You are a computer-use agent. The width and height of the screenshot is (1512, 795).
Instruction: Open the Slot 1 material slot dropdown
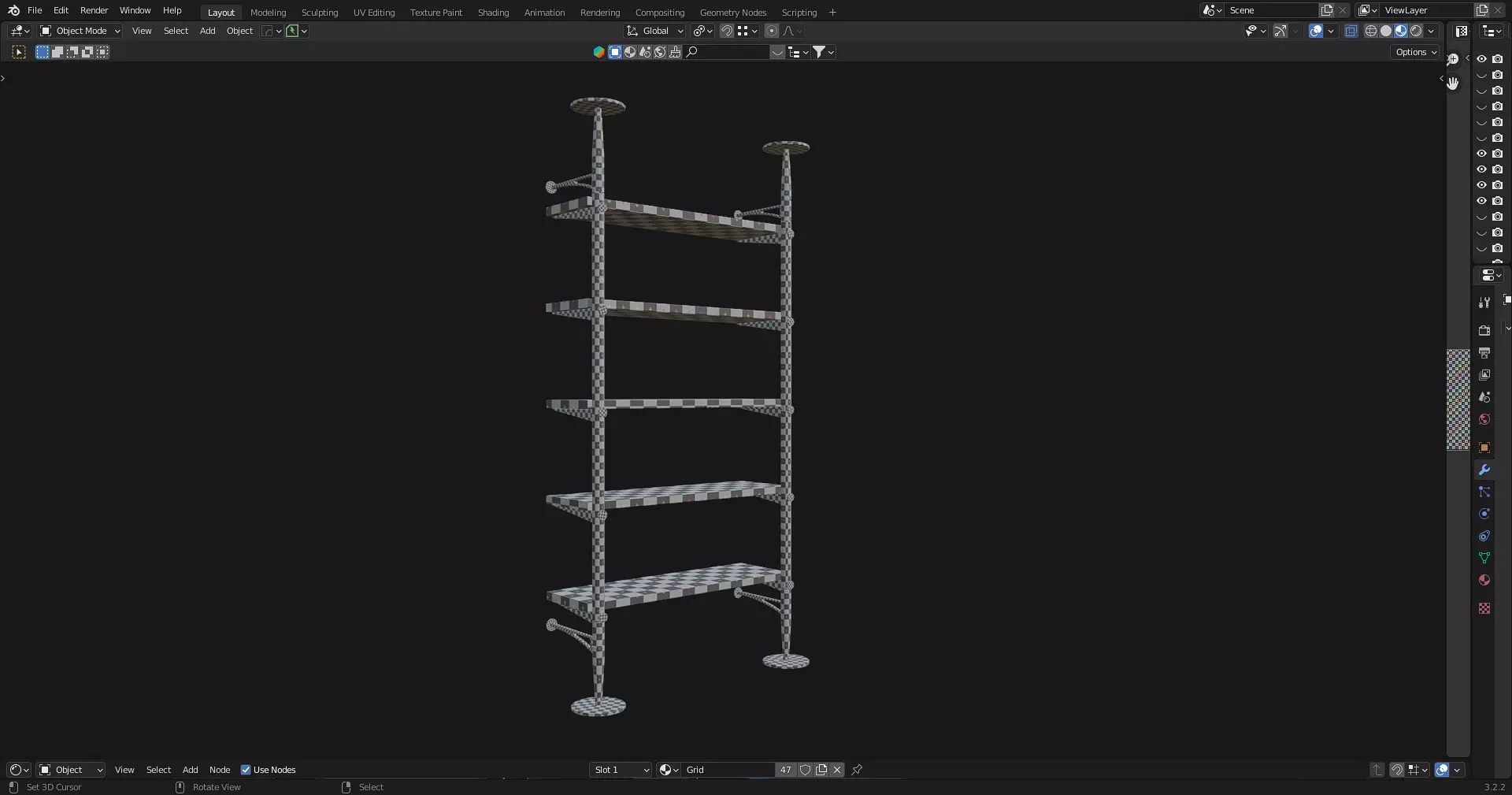click(x=621, y=770)
